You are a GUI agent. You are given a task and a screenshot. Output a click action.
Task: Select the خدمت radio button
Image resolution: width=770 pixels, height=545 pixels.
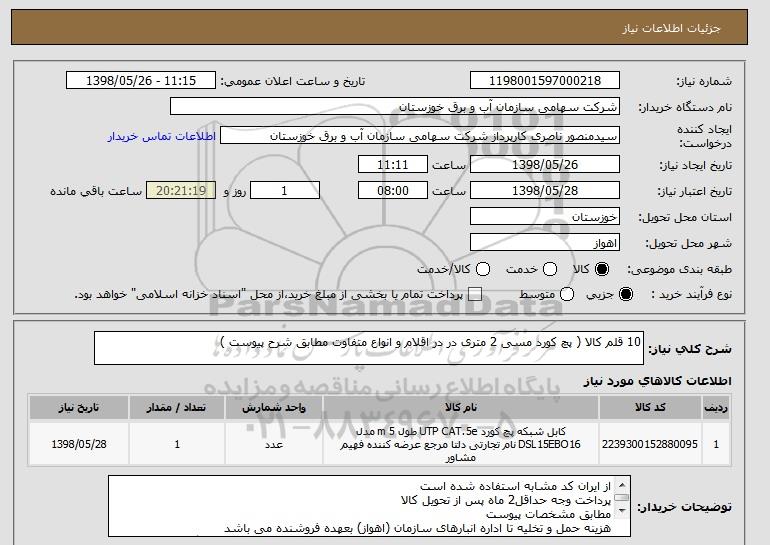click(550, 269)
